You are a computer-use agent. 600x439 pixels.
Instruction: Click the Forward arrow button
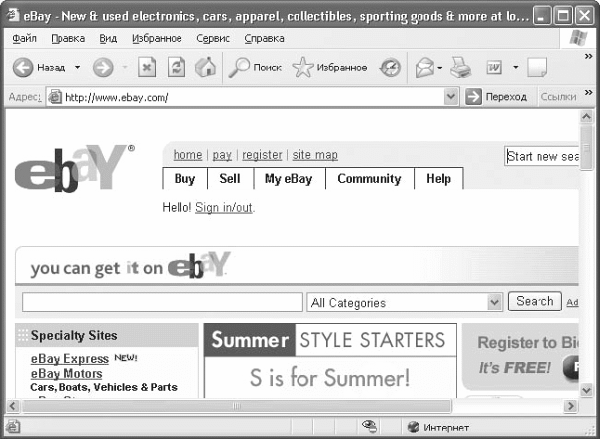pyautogui.click(x=102, y=68)
